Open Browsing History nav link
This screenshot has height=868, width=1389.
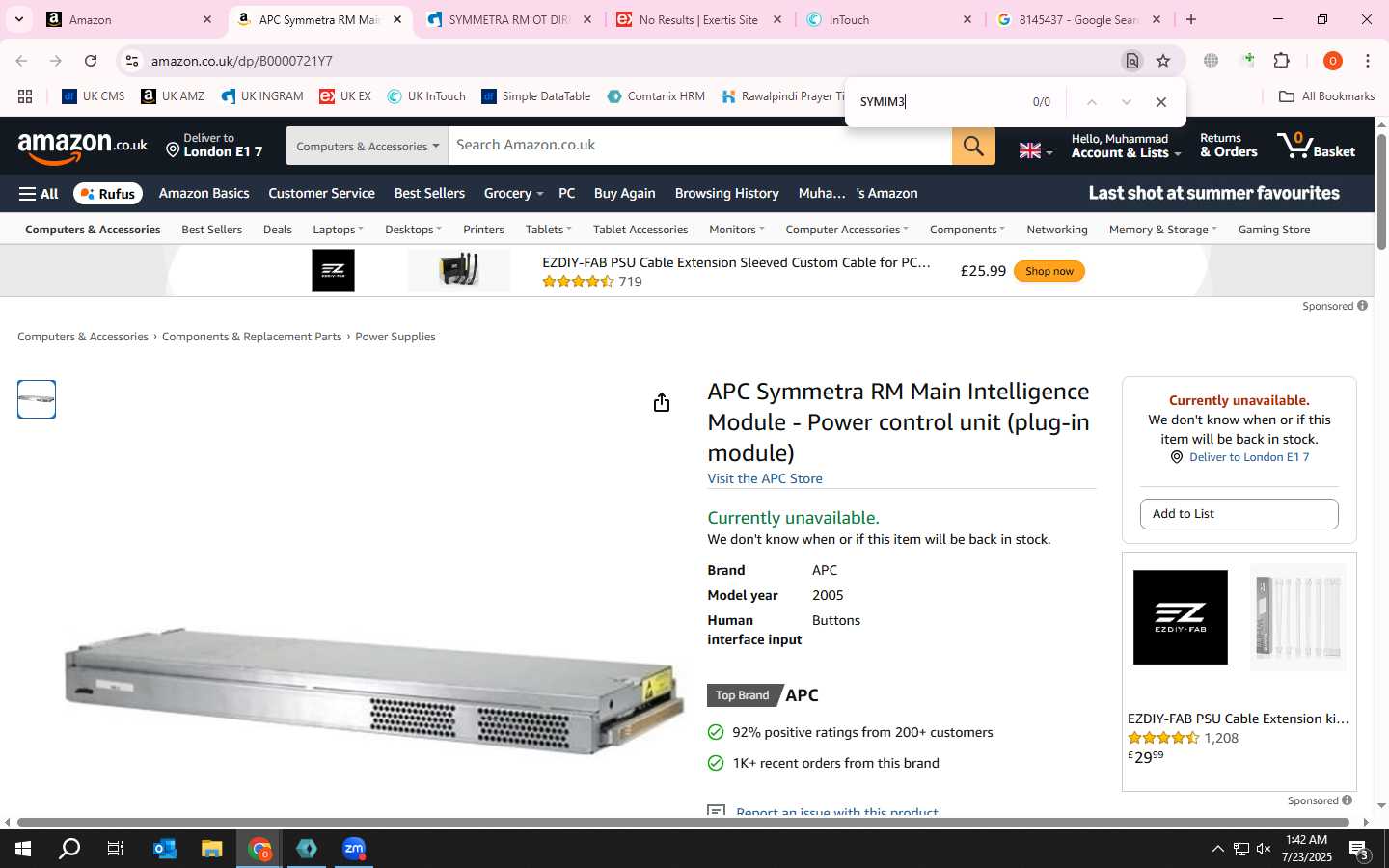click(x=726, y=194)
